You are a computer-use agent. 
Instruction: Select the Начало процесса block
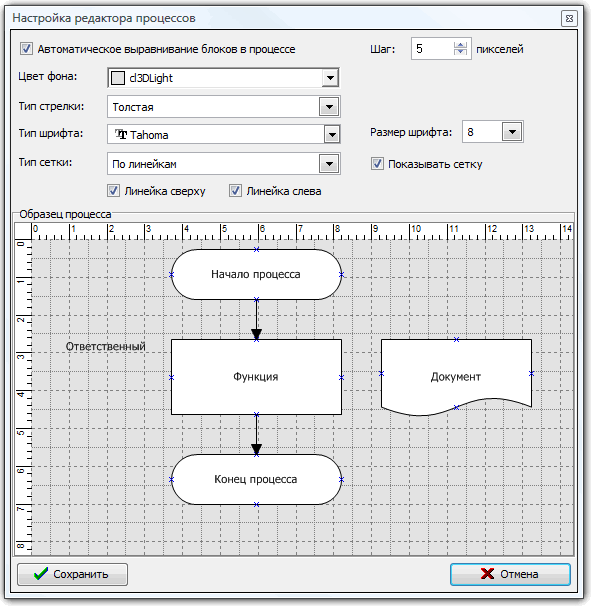tap(256, 274)
